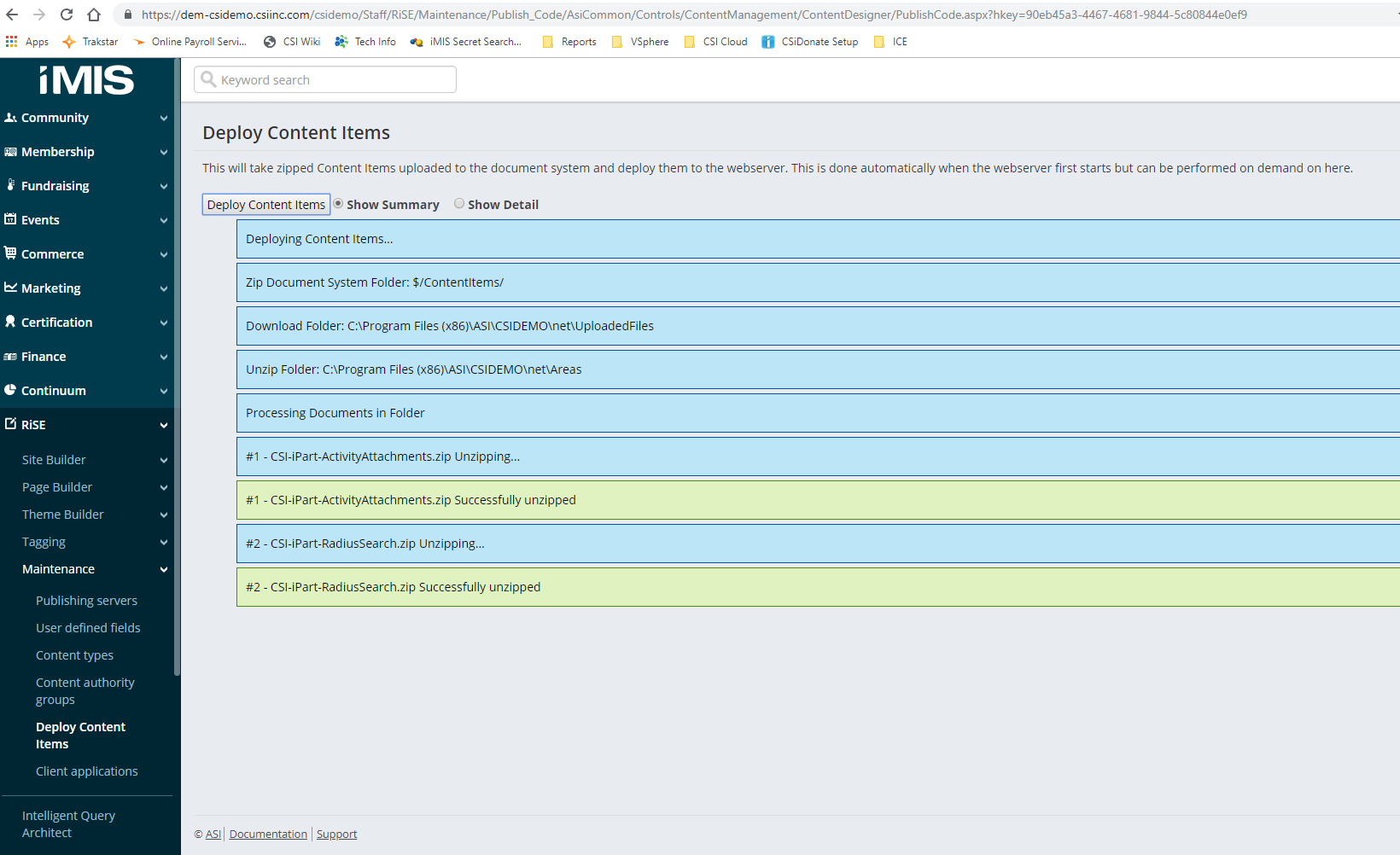Select the Show Detail radio button

[x=459, y=204]
